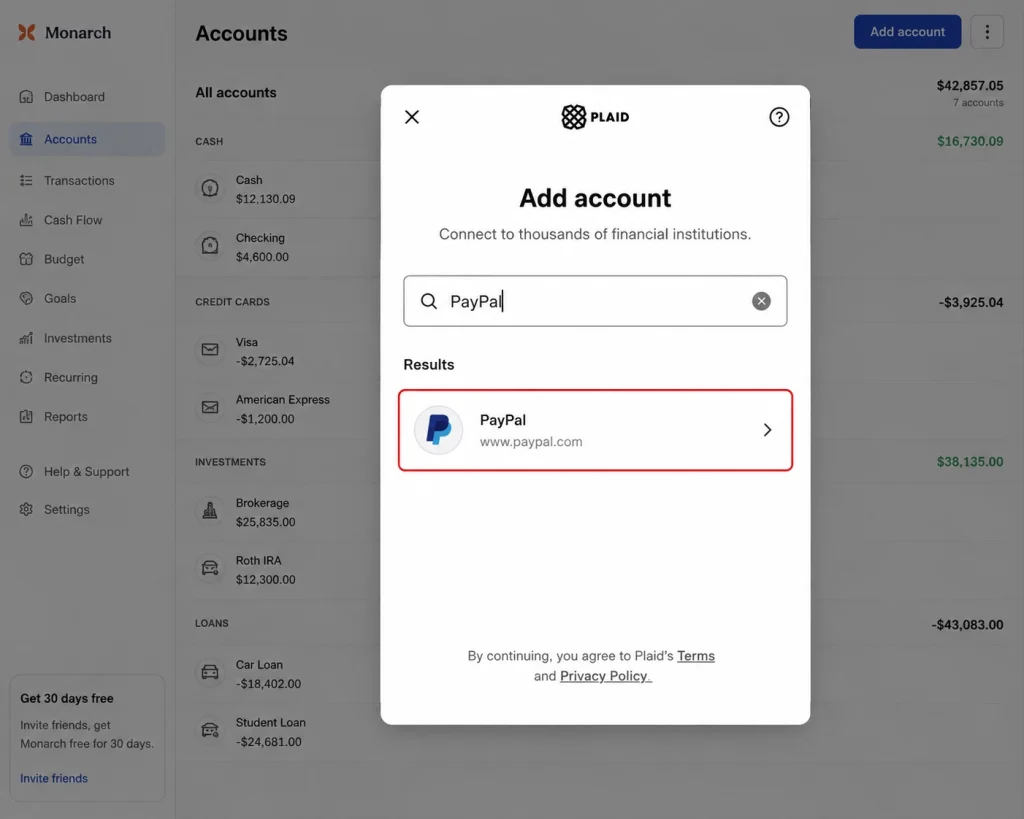Click the Car Loan account icon
1024x819 pixels.
pos(210,673)
